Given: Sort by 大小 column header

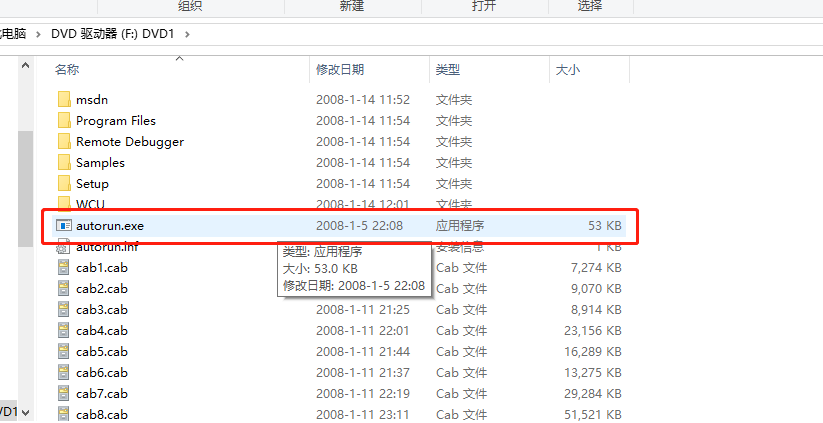Looking at the screenshot, I should 567,69.
